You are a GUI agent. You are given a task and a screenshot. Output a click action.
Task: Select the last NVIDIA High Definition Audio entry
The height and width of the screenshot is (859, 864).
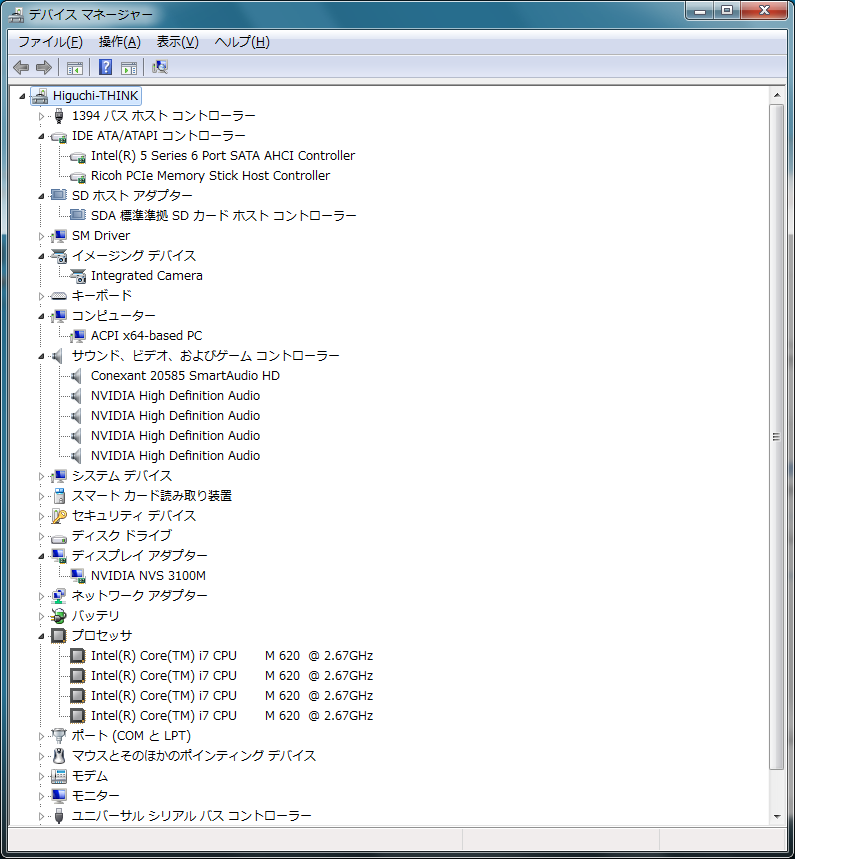175,456
